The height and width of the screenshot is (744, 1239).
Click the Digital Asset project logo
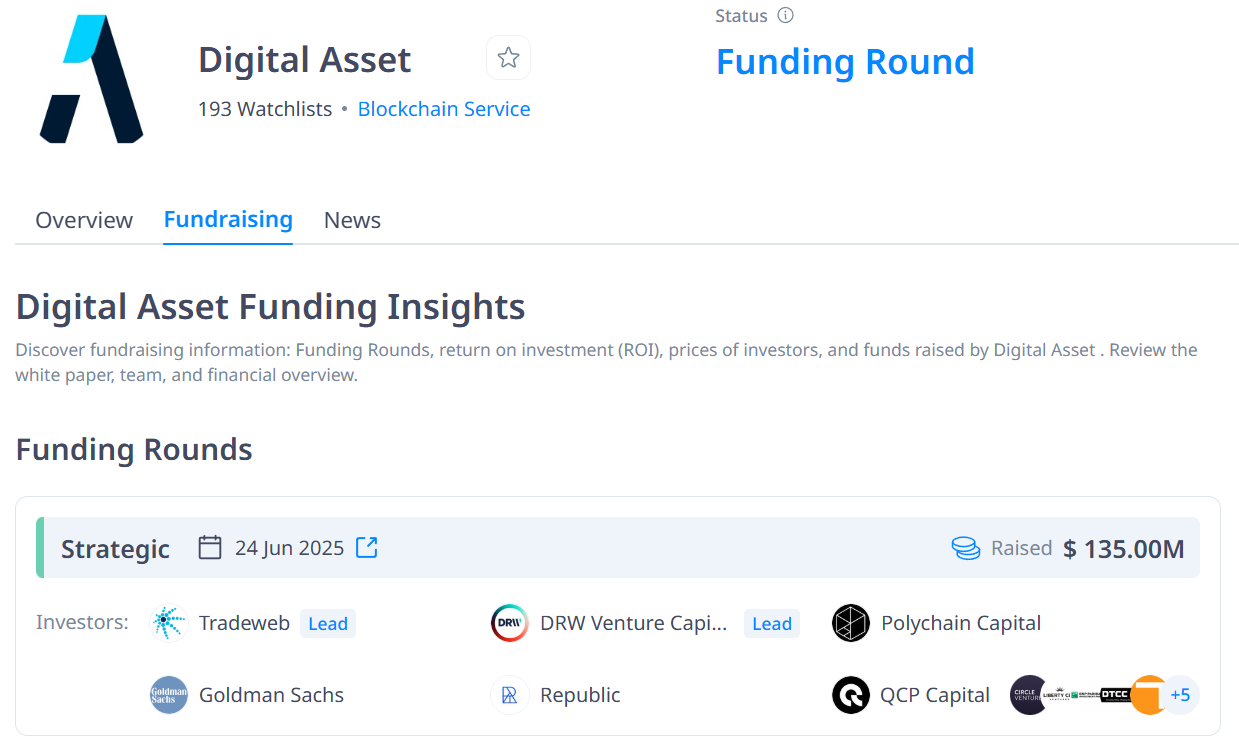click(x=91, y=79)
